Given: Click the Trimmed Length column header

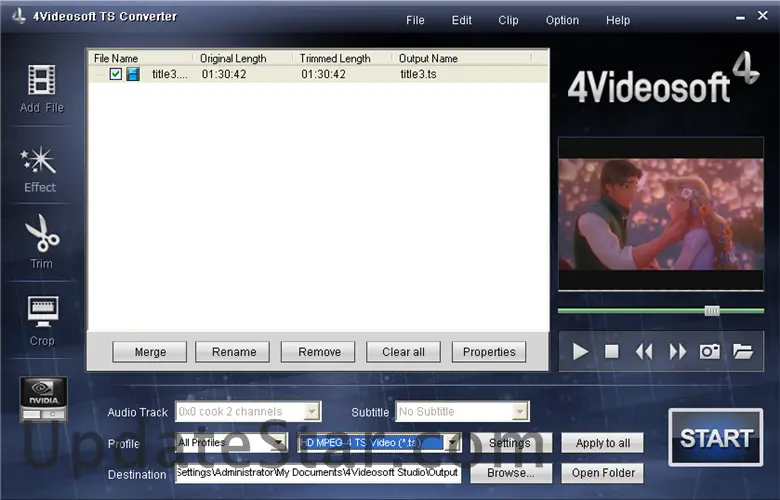Looking at the screenshot, I should [x=335, y=58].
